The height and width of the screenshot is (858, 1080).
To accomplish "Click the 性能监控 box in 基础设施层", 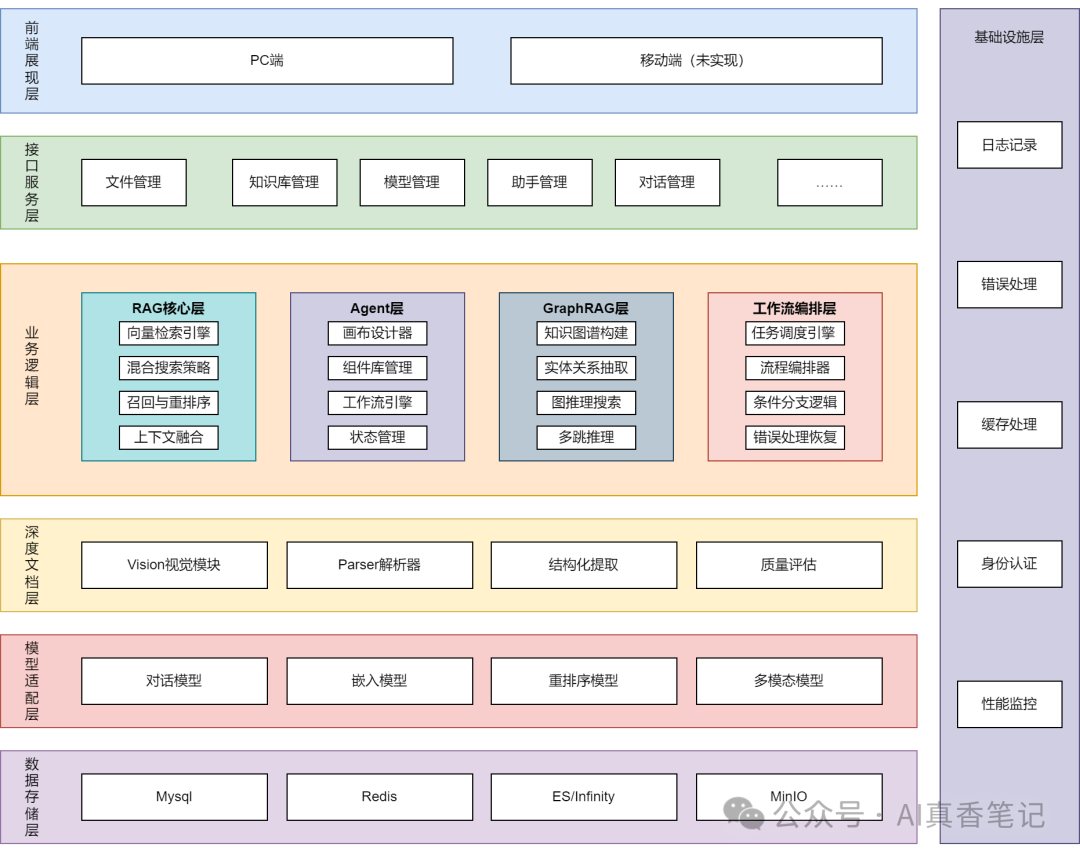I will coord(1009,704).
